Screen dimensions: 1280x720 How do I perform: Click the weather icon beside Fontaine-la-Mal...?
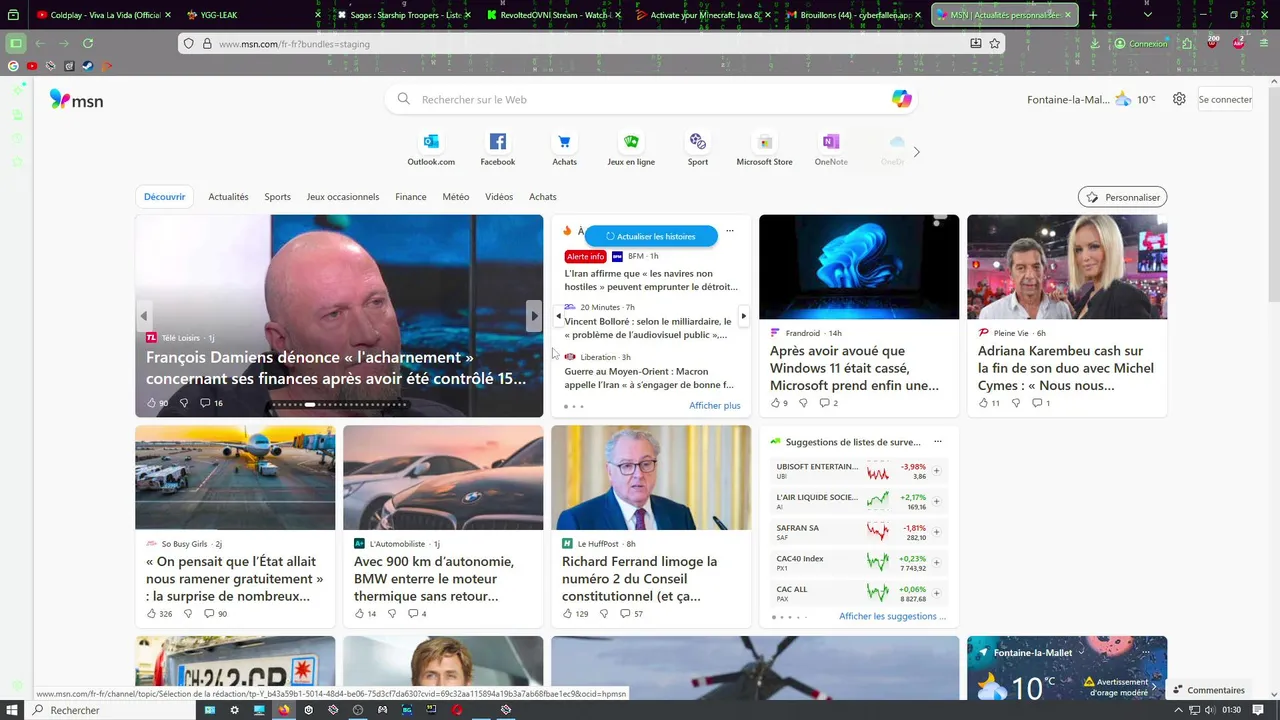(1123, 99)
